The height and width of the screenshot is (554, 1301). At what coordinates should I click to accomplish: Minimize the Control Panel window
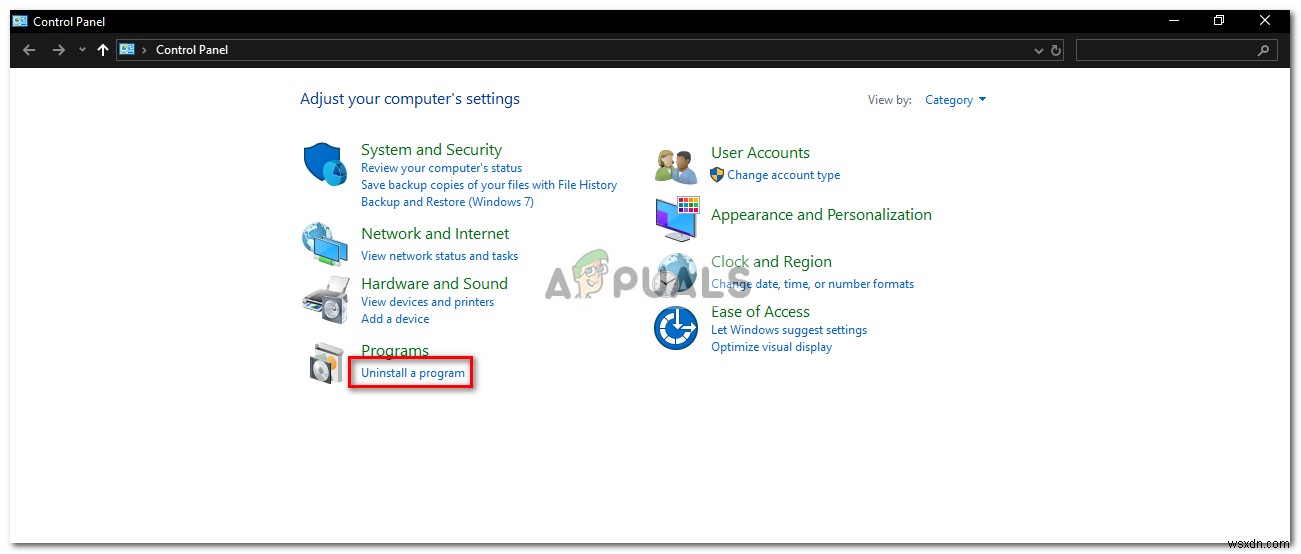[1175, 21]
